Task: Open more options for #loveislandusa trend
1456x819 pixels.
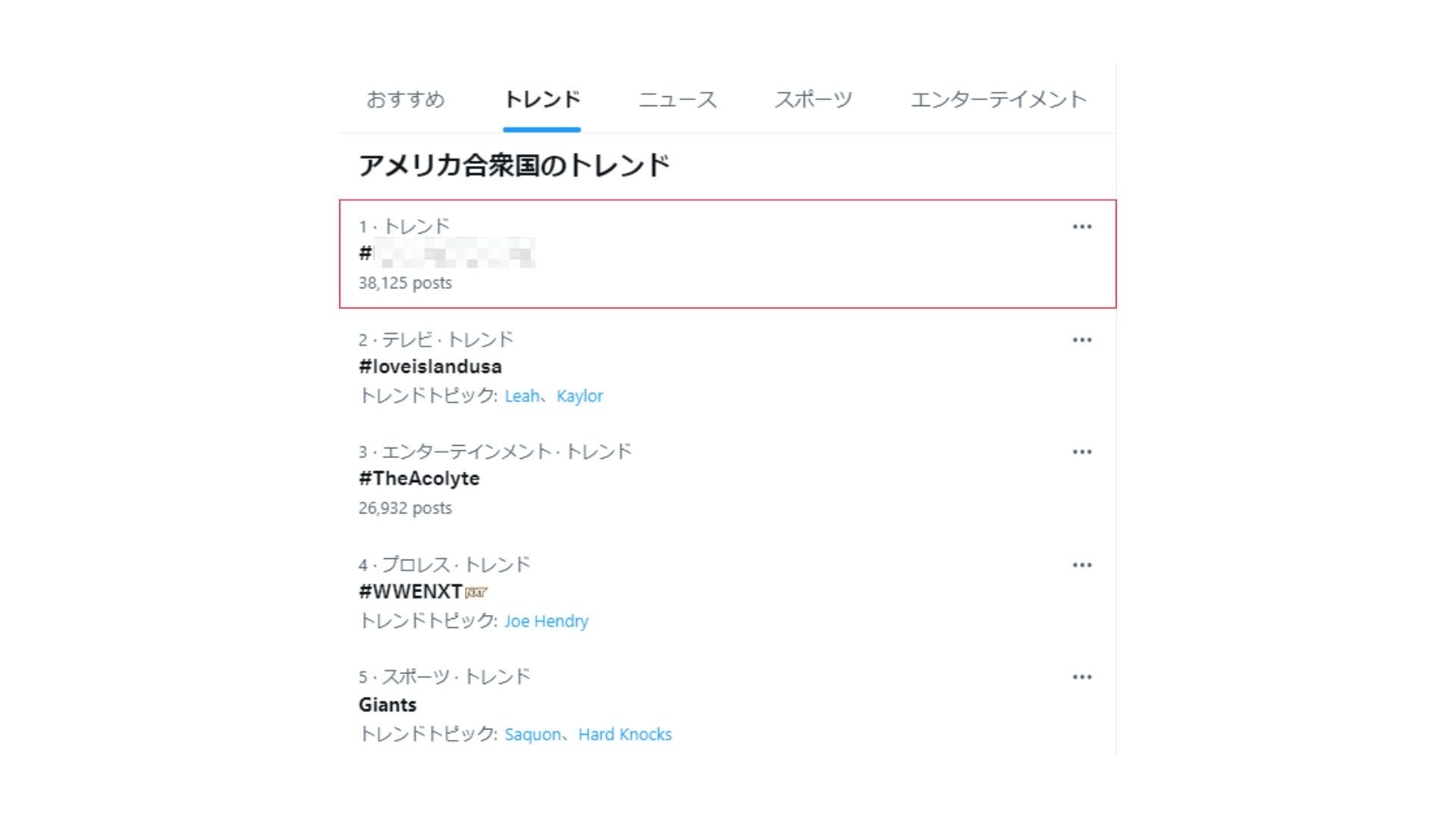Action: click(1081, 340)
